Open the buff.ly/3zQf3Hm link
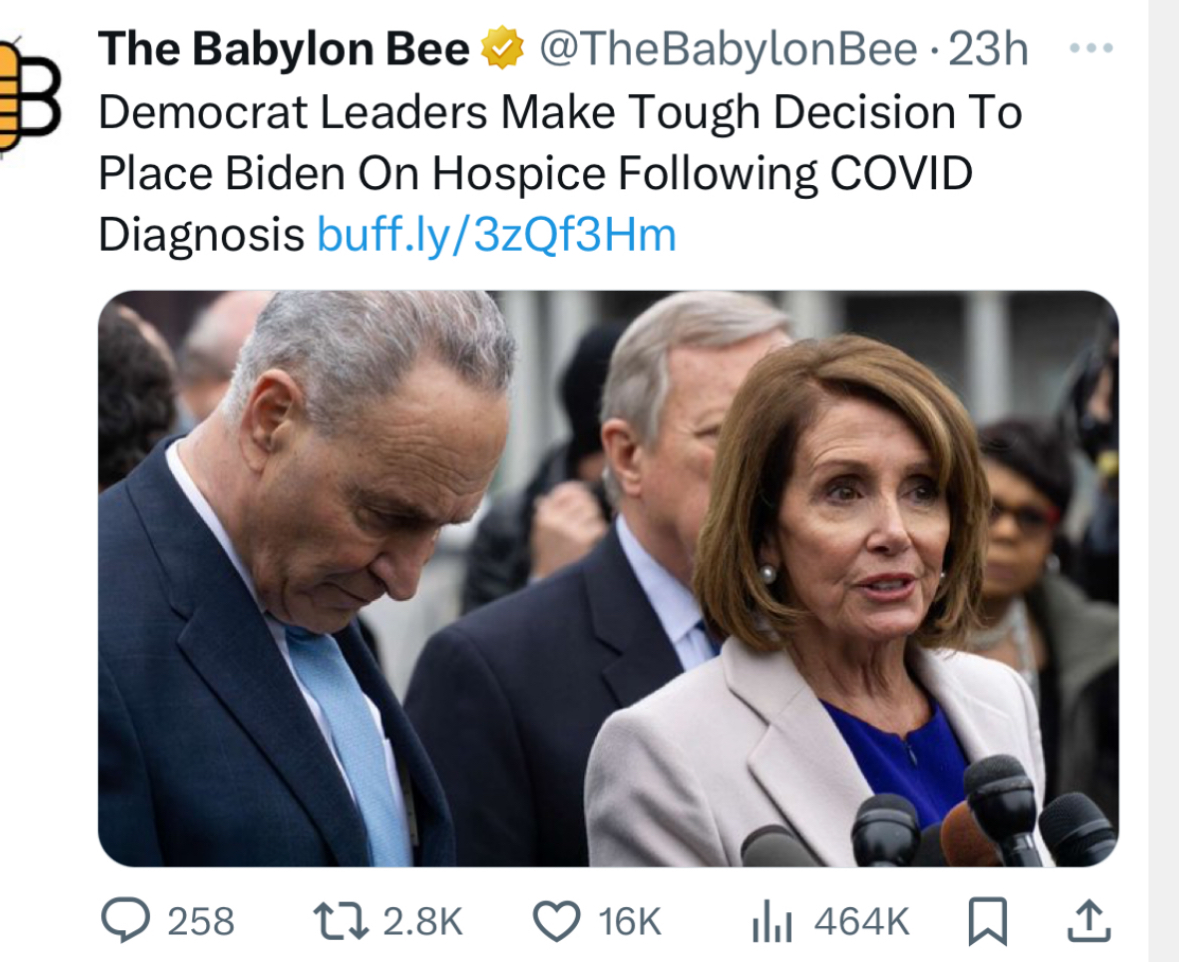This screenshot has height=962, width=1179. coord(496,235)
